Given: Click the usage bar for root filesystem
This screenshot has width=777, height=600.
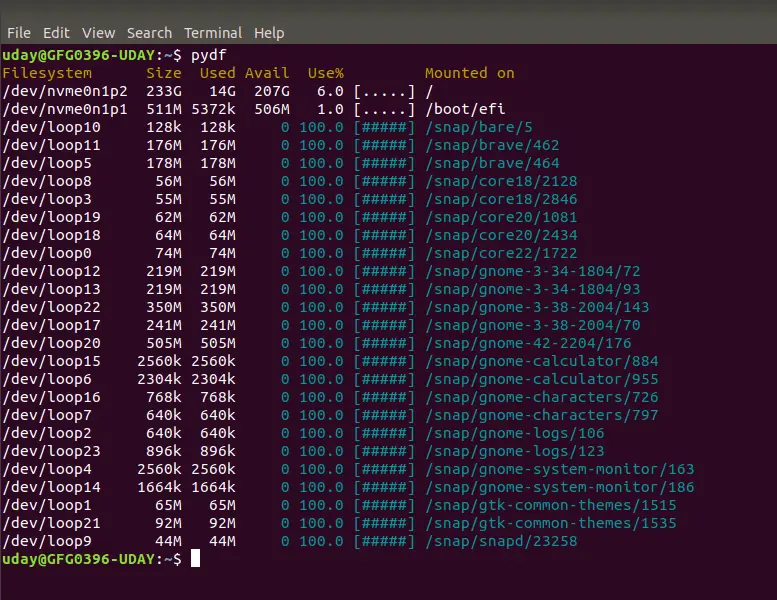Looking at the screenshot, I should [384, 92].
